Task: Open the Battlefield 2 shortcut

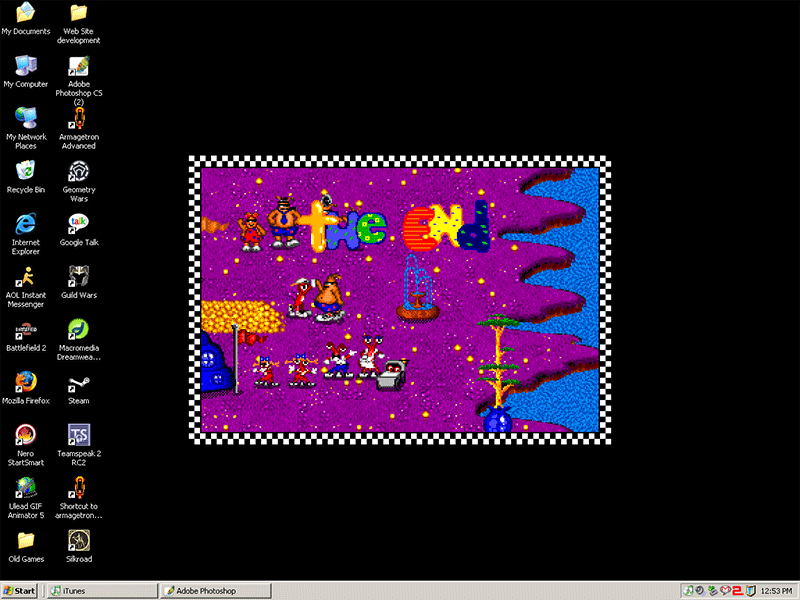Action: pos(26,330)
